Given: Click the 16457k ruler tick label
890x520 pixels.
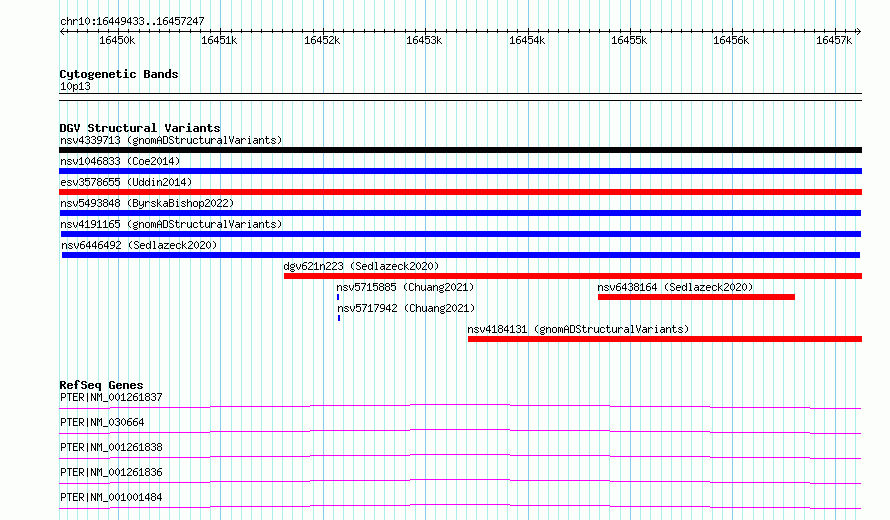Looking at the screenshot, I should 834,40.
